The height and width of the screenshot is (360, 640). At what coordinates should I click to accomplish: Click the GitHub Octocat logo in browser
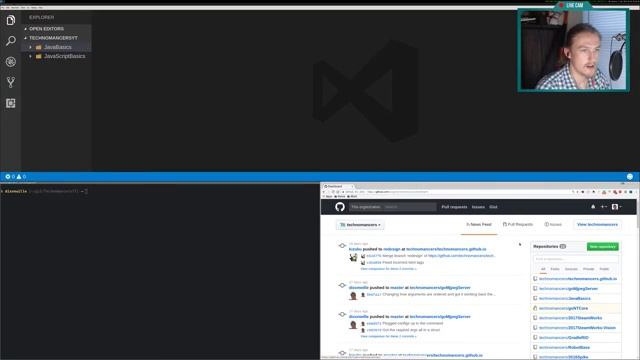click(x=340, y=207)
